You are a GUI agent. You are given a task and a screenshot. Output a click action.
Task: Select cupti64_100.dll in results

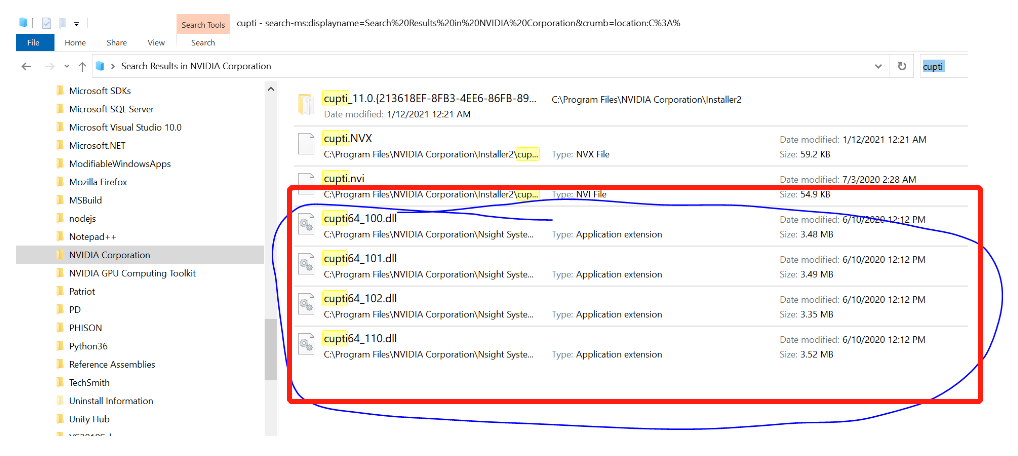[628, 226]
